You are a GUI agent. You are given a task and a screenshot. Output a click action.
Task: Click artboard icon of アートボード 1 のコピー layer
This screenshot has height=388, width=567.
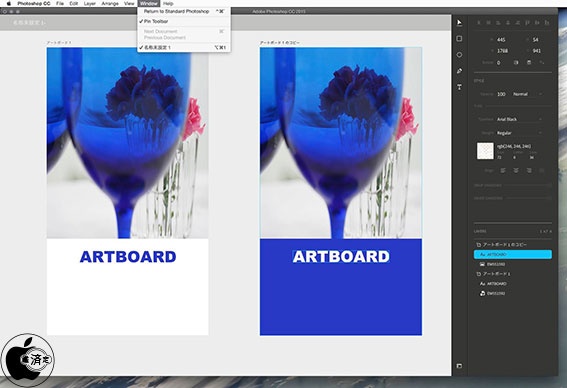[x=478, y=245]
